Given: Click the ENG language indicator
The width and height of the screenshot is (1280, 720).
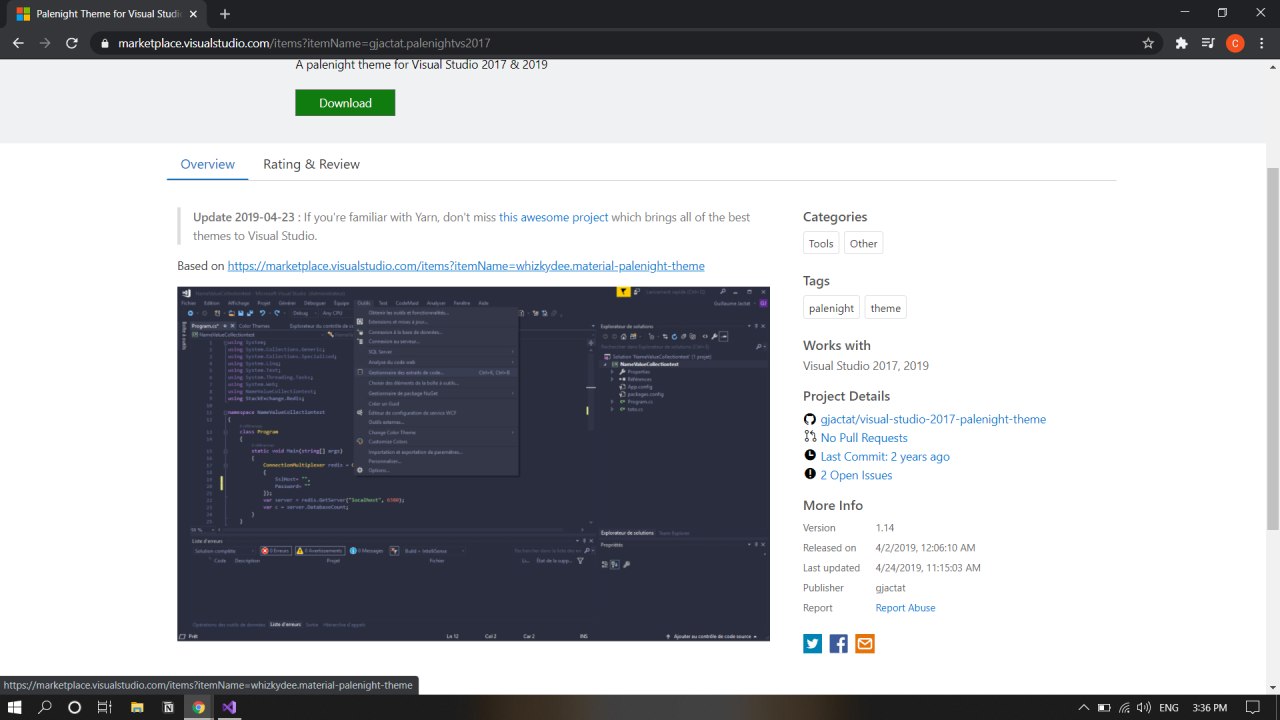Looking at the screenshot, I should point(1168,708).
